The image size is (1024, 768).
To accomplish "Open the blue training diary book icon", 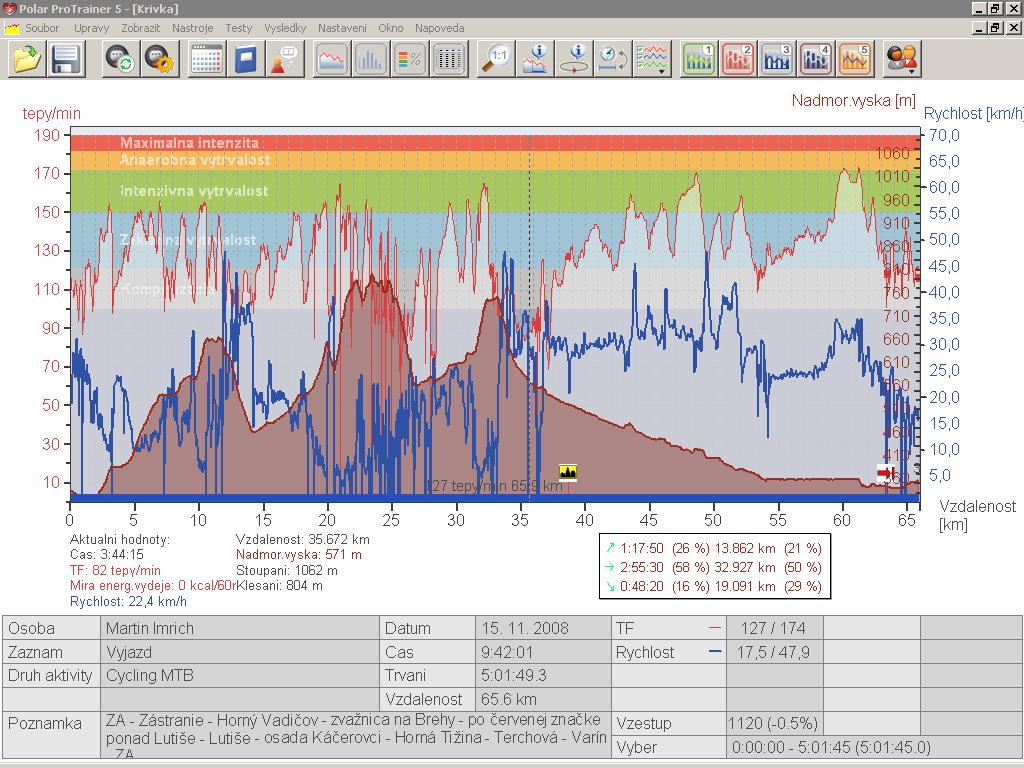I will pos(244,60).
